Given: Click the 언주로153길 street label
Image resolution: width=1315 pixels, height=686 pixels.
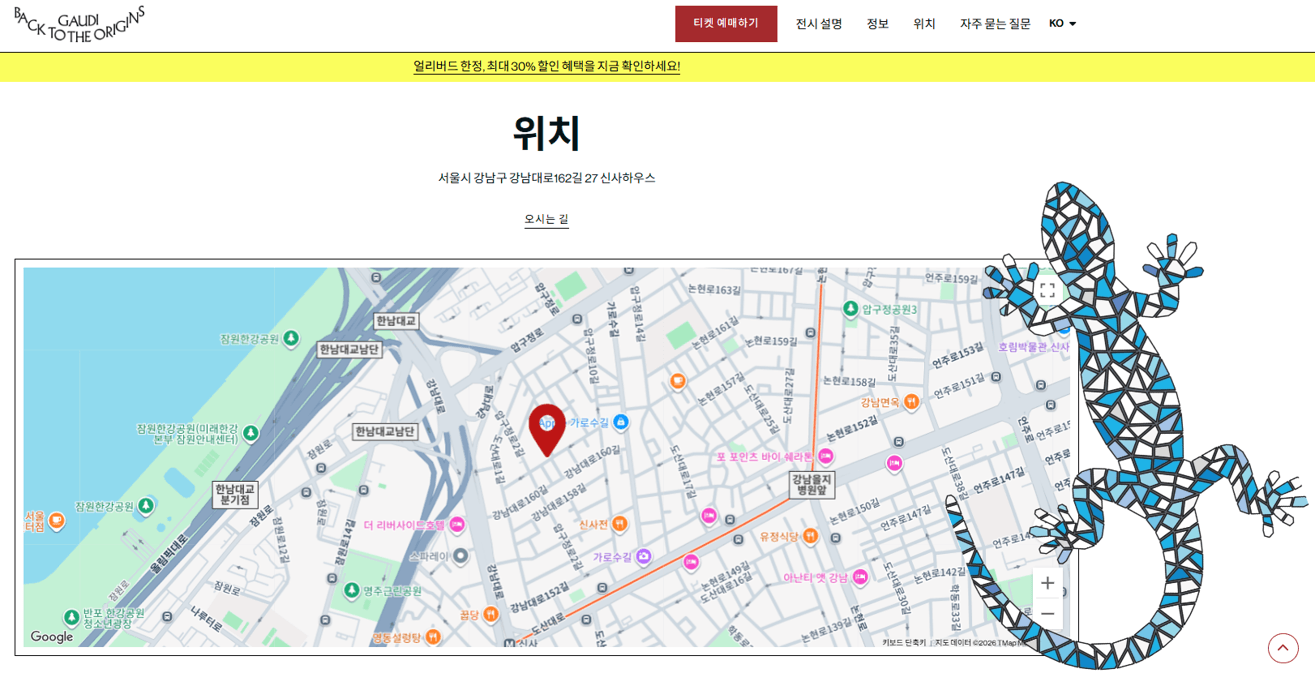Looking at the screenshot, I should (x=958, y=355).
